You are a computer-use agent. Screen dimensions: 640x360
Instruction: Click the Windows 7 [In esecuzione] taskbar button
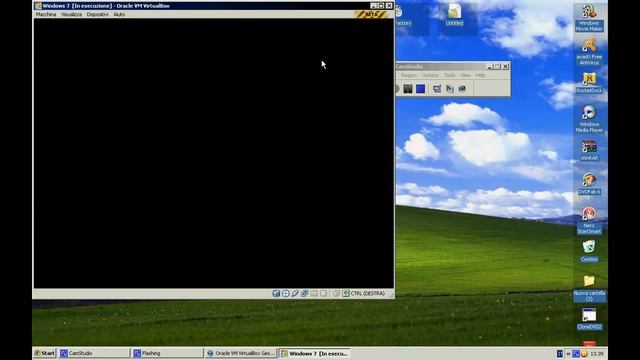pyautogui.click(x=314, y=353)
